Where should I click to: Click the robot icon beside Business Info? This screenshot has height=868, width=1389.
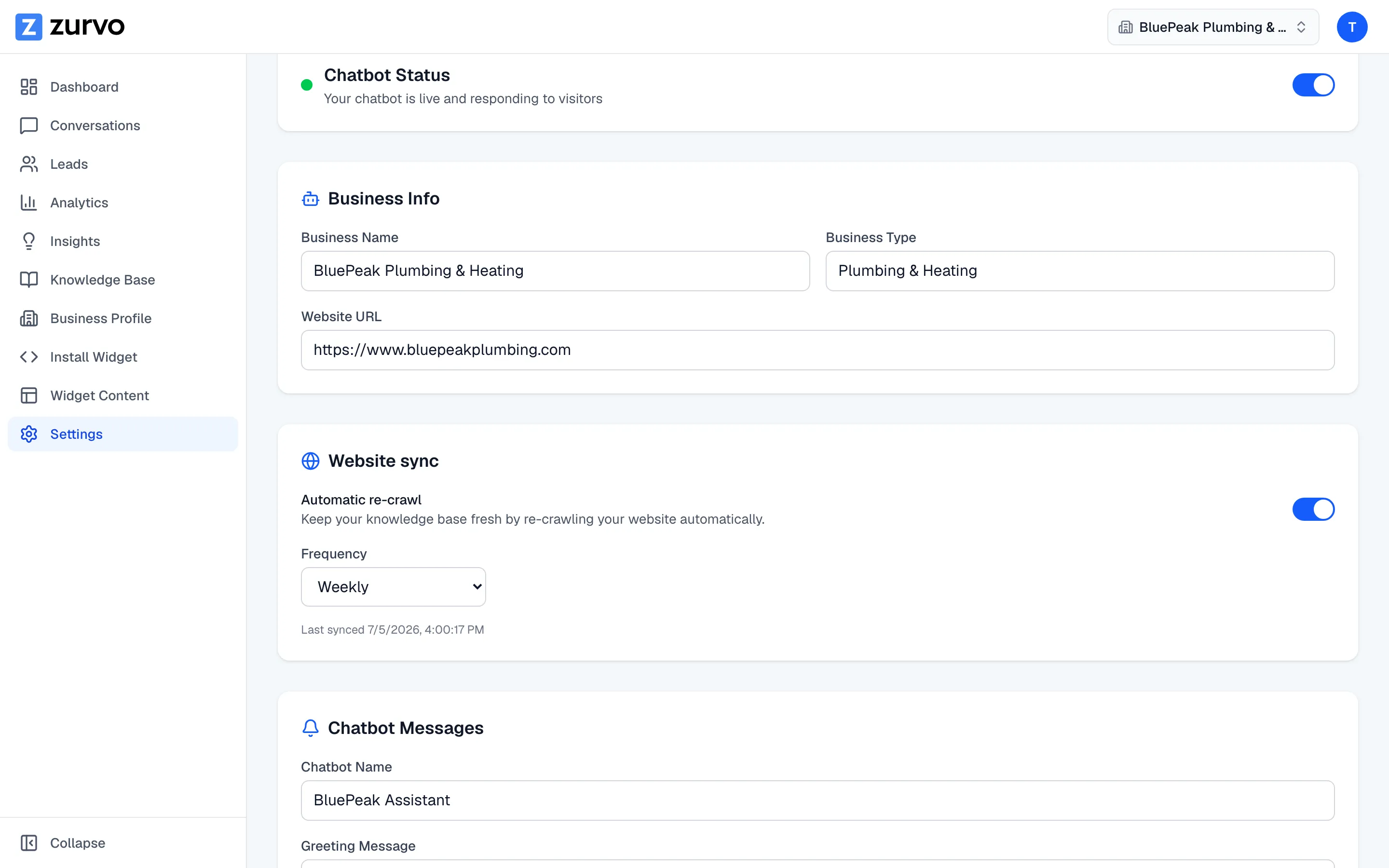tap(311, 199)
